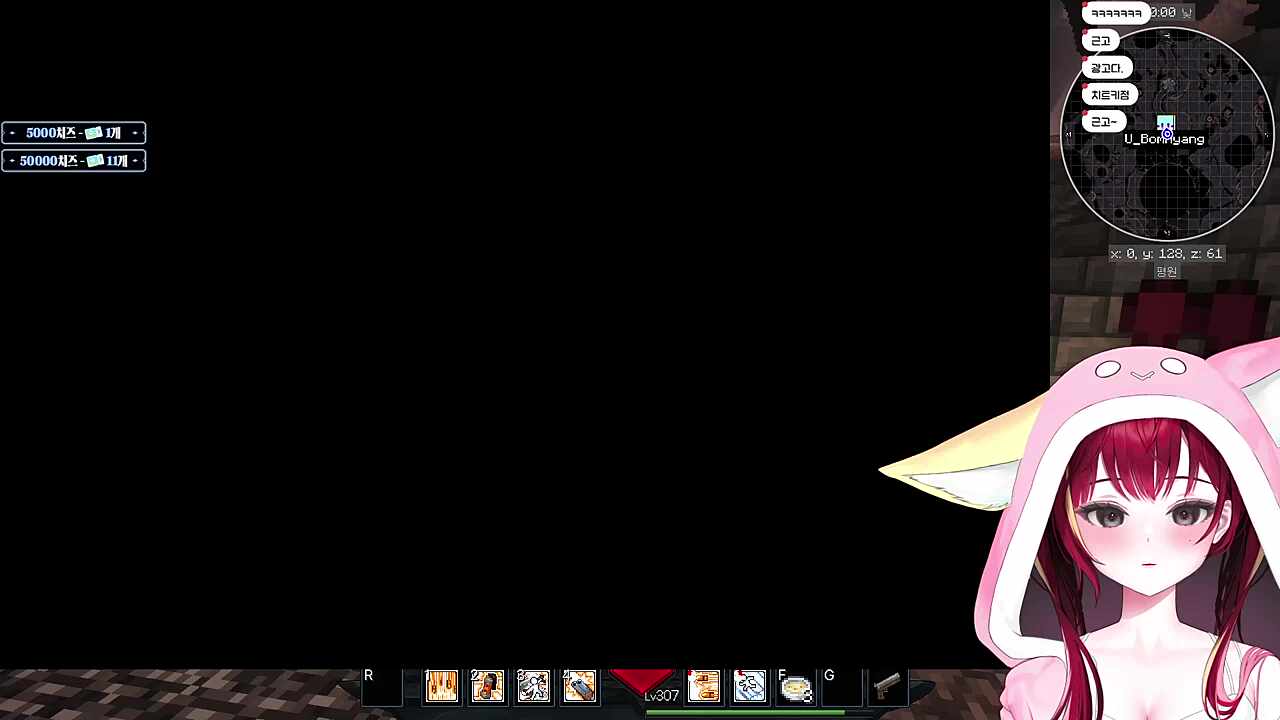Select the pistol weapon slot
1280x720 pixels.
[x=887, y=686]
